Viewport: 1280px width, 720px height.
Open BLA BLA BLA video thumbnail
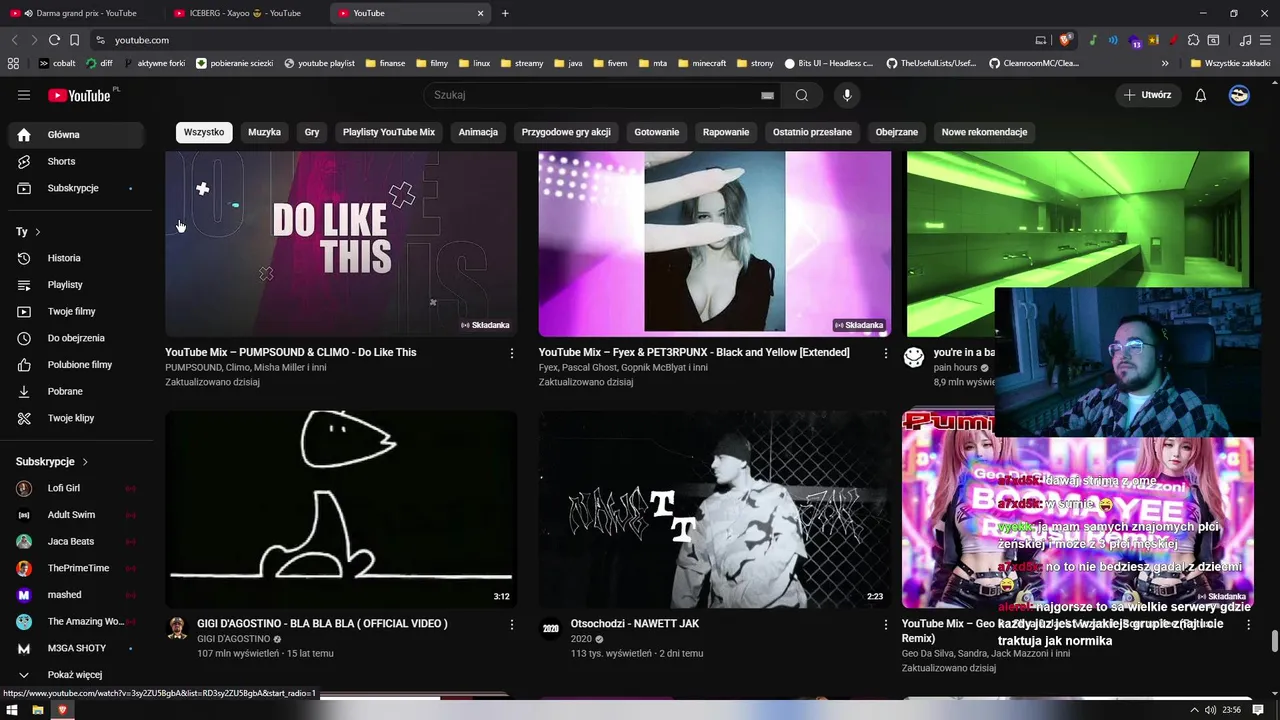pos(341,509)
